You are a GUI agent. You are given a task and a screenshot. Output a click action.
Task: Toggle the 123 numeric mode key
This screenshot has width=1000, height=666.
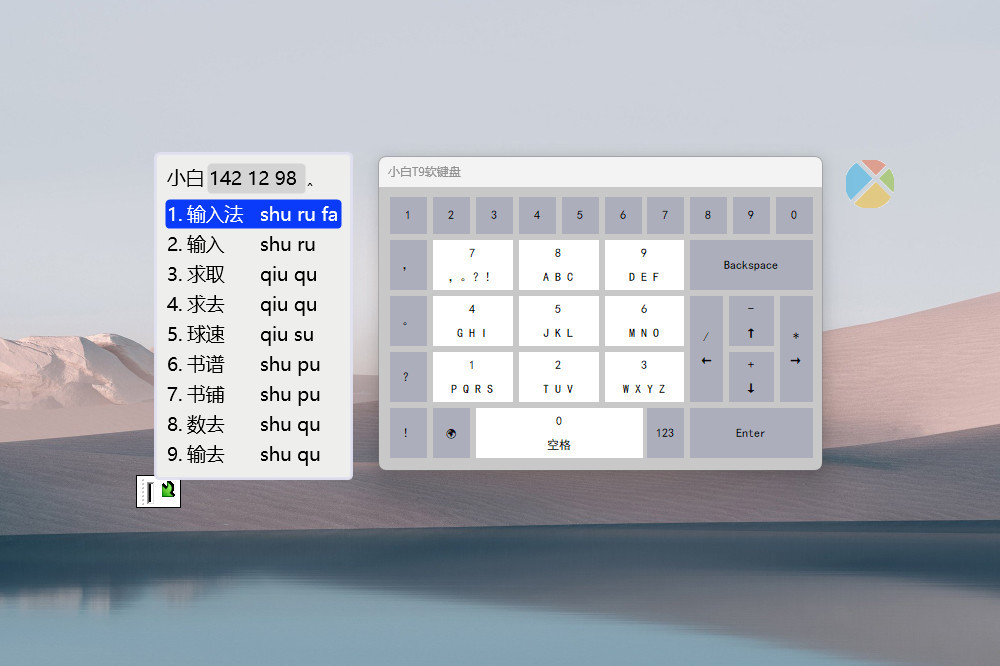pos(665,433)
